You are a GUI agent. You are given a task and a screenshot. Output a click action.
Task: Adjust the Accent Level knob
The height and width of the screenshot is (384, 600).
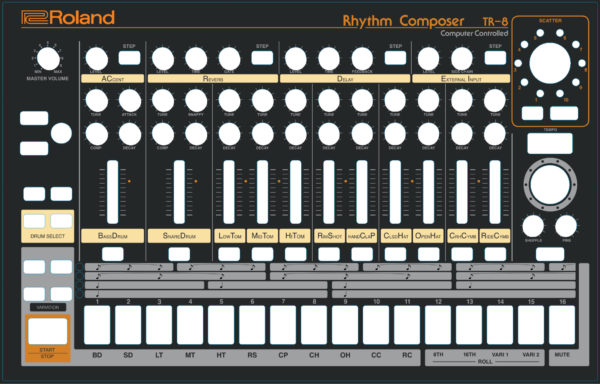[96, 59]
